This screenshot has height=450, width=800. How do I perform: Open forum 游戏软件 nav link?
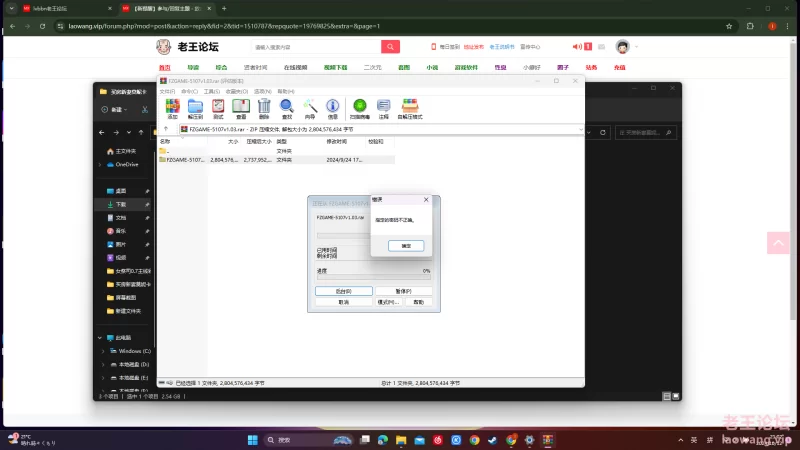[x=466, y=67]
